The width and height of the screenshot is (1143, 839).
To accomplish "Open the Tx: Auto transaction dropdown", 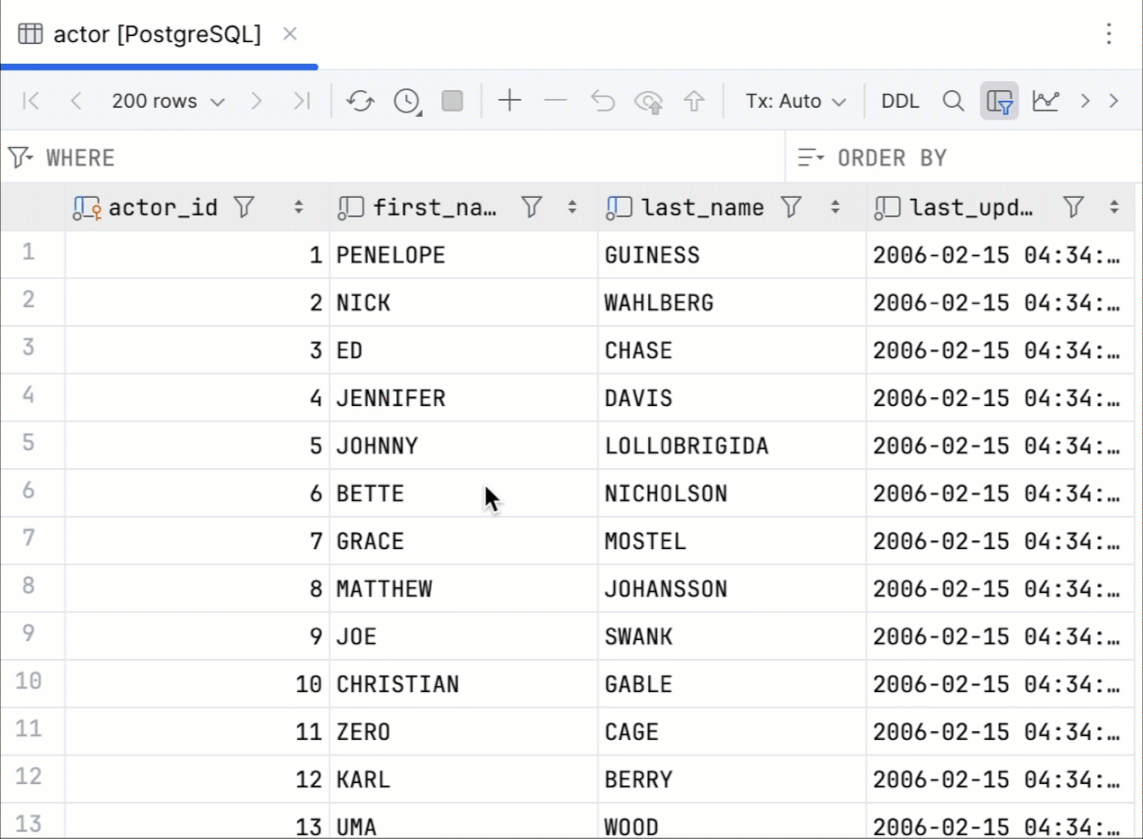I will coord(795,101).
